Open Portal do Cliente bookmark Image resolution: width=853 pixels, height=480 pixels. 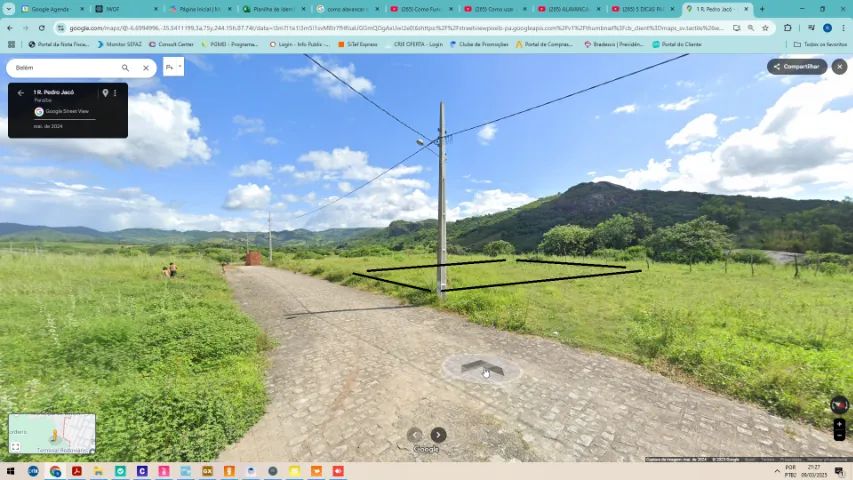[x=677, y=45]
